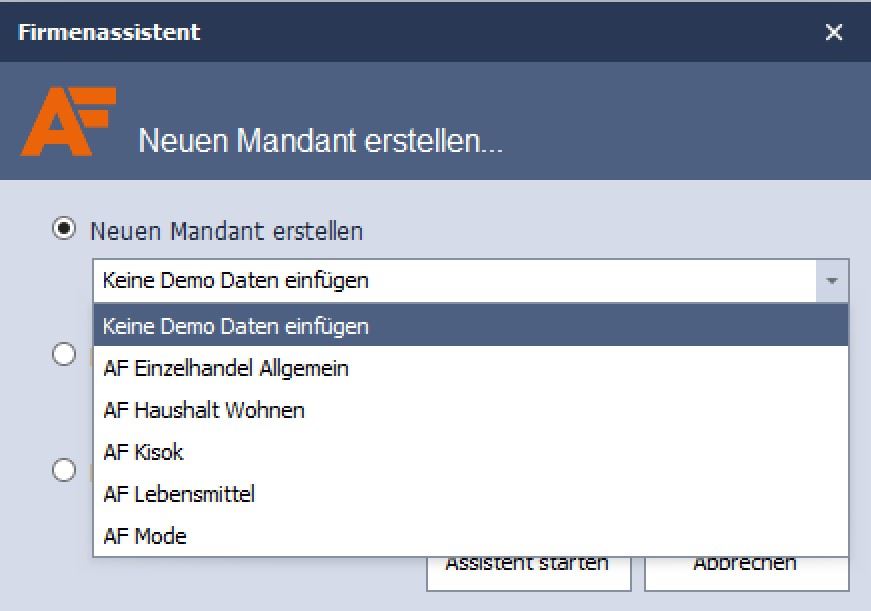The image size is (871, 611).
Task: Start wizard with Assistent starten button
Action: [528, 574]
